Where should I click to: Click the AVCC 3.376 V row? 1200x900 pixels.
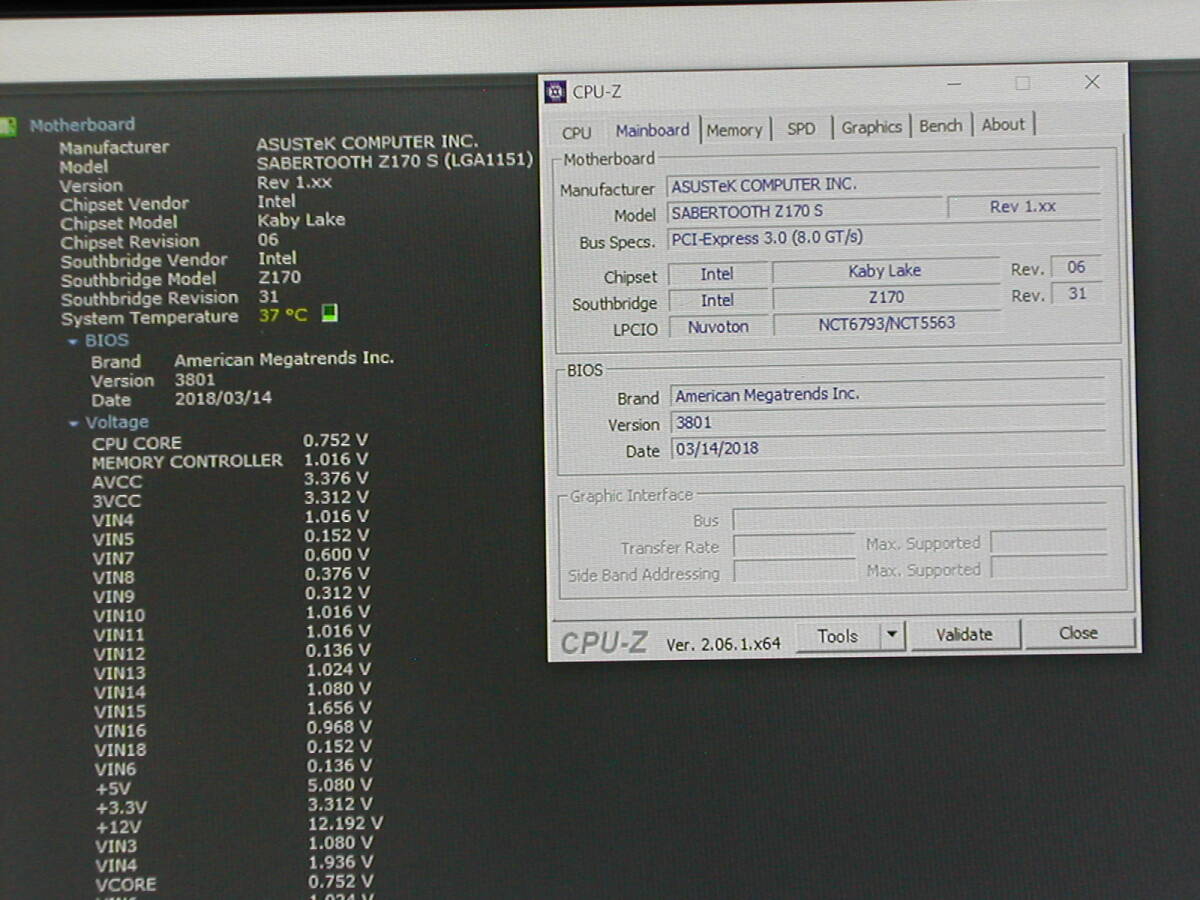coord(230,481)
